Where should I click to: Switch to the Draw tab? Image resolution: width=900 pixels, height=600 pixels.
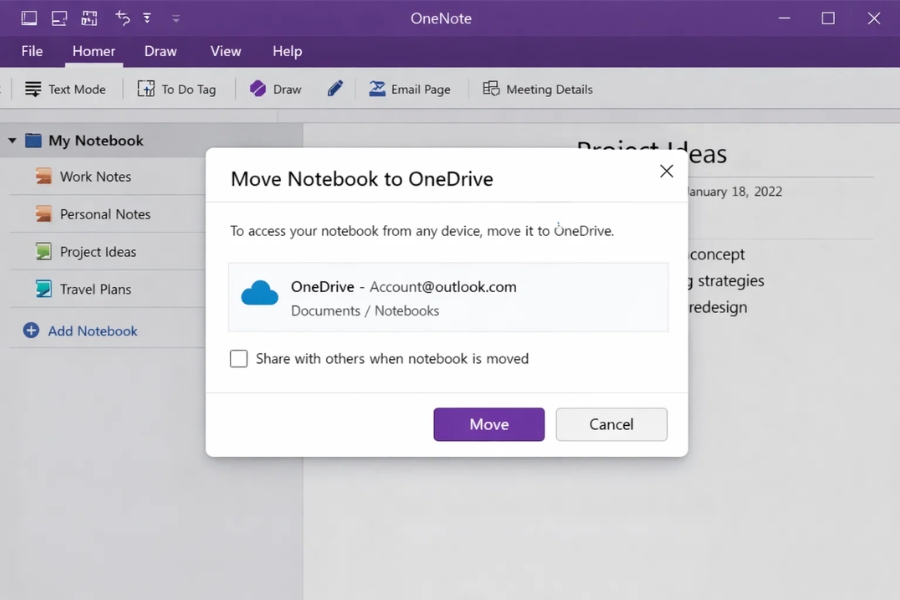[x=160, y=51]
